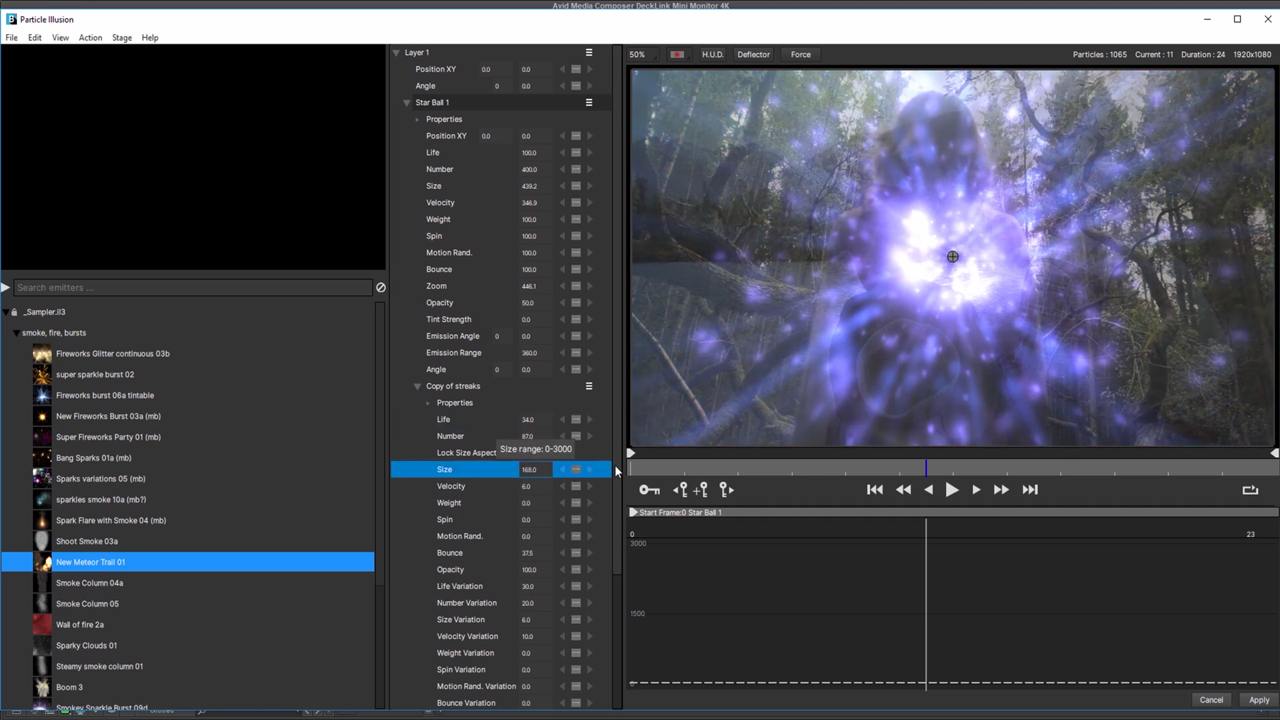The width and height of the screenshot is (1280, 720).
Task: Go to the next keyframe
Action: coord(727,490)
